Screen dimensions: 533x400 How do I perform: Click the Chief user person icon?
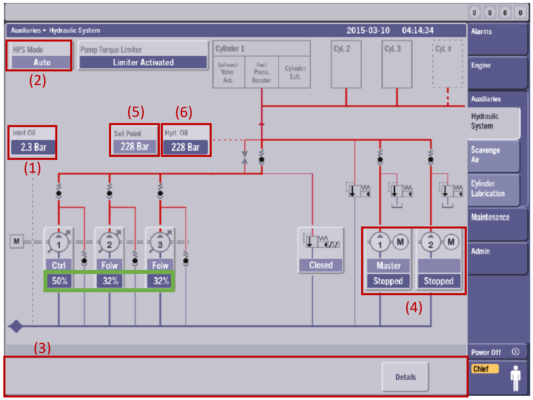coord(516,378)
